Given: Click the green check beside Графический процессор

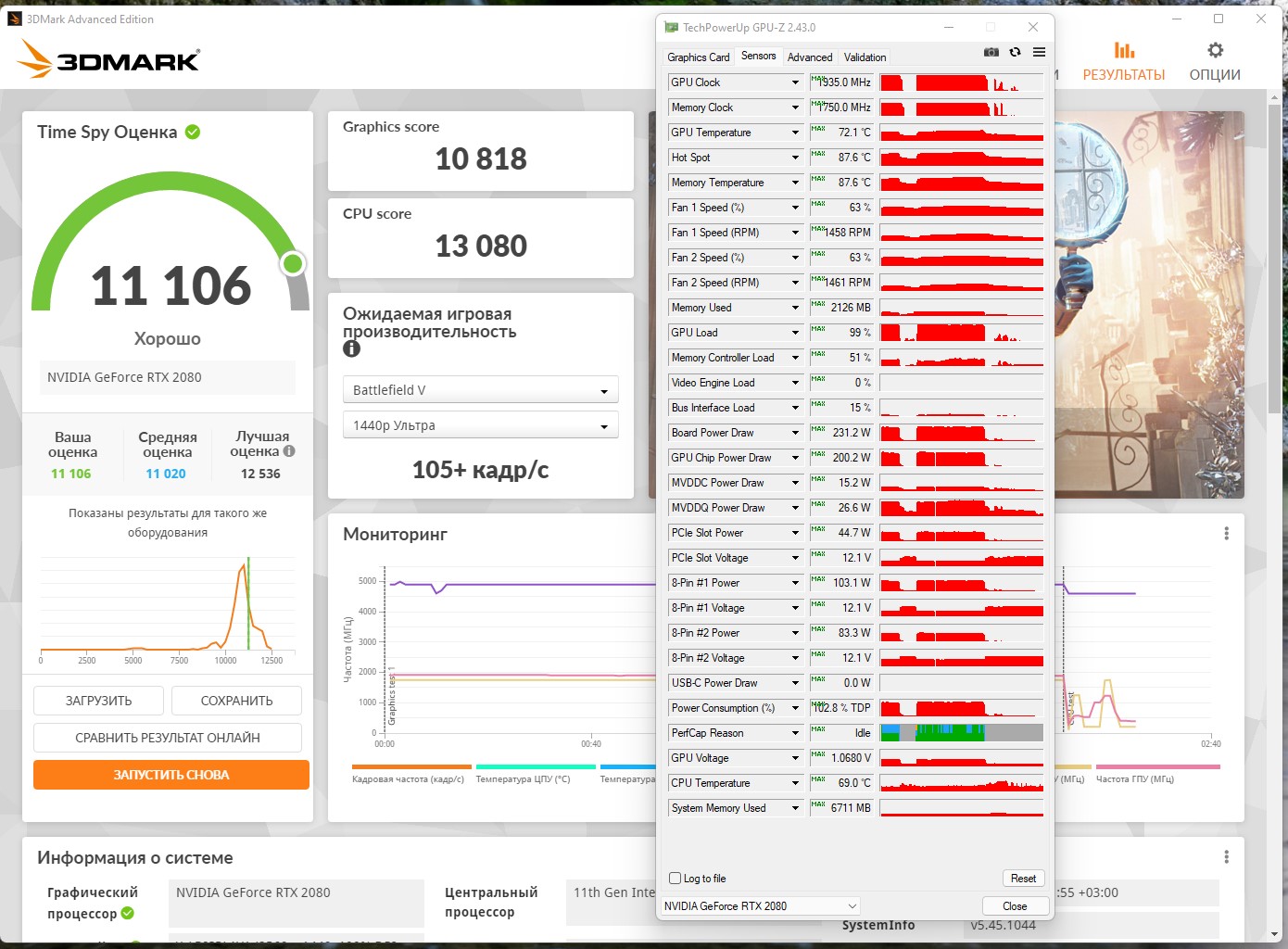Looking at the screenshot, I should coord(127,913).
